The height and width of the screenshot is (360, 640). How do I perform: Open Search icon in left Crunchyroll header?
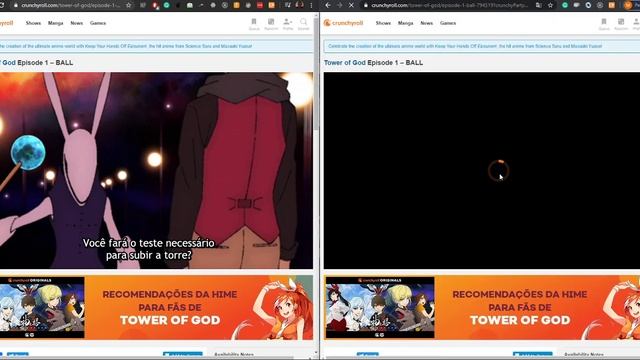pyautogui.click(x=303, y=24)
